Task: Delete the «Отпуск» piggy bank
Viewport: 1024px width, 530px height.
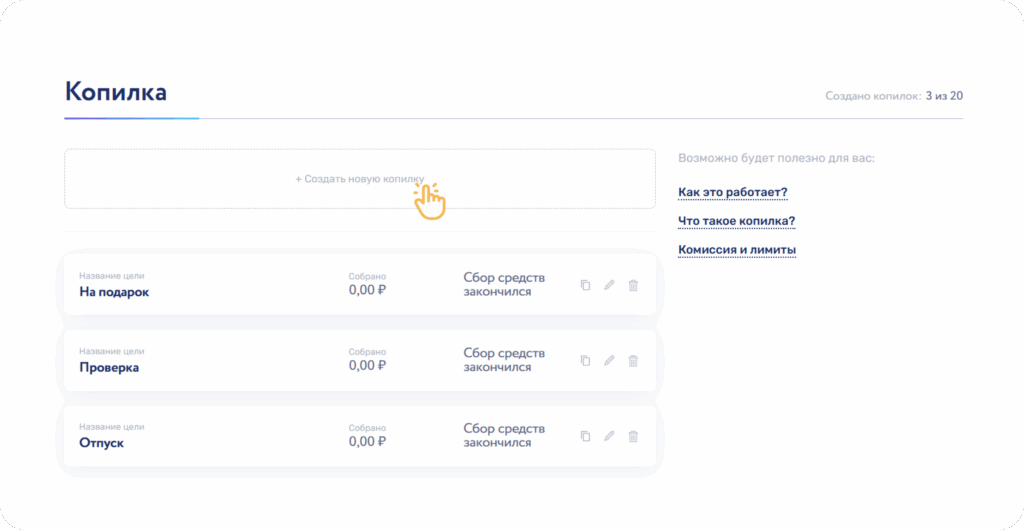Action: 633,436
